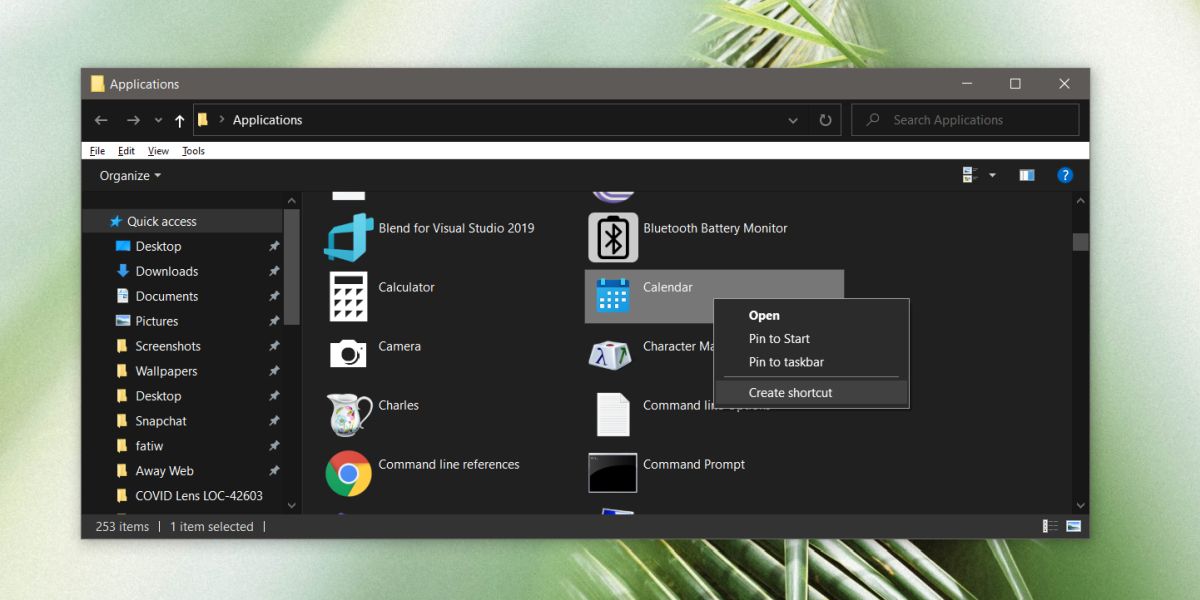Click scroll down arrow of file list
Screen dimensions: 1200x600
[1080, 506]
